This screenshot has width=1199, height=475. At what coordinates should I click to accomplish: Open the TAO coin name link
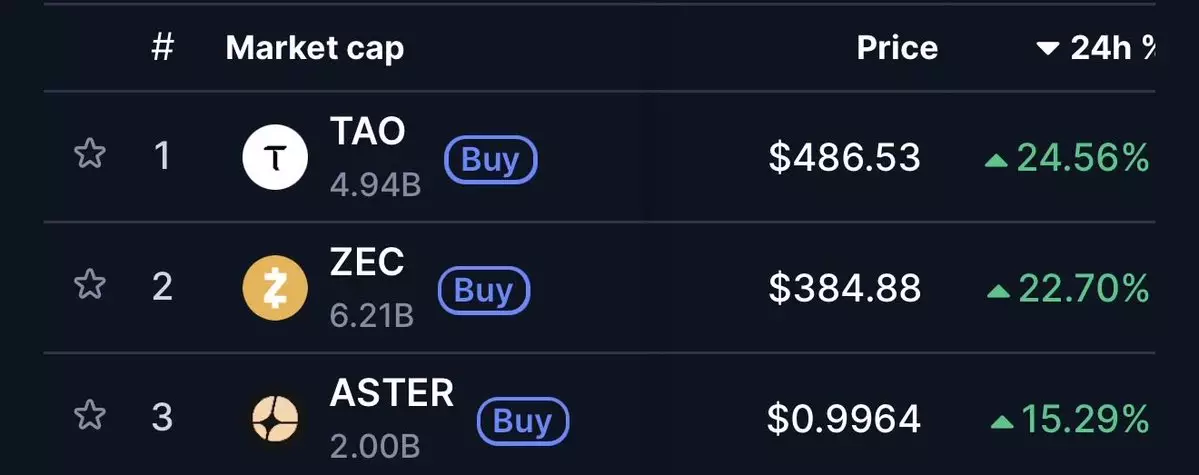(x=367, y=132)
